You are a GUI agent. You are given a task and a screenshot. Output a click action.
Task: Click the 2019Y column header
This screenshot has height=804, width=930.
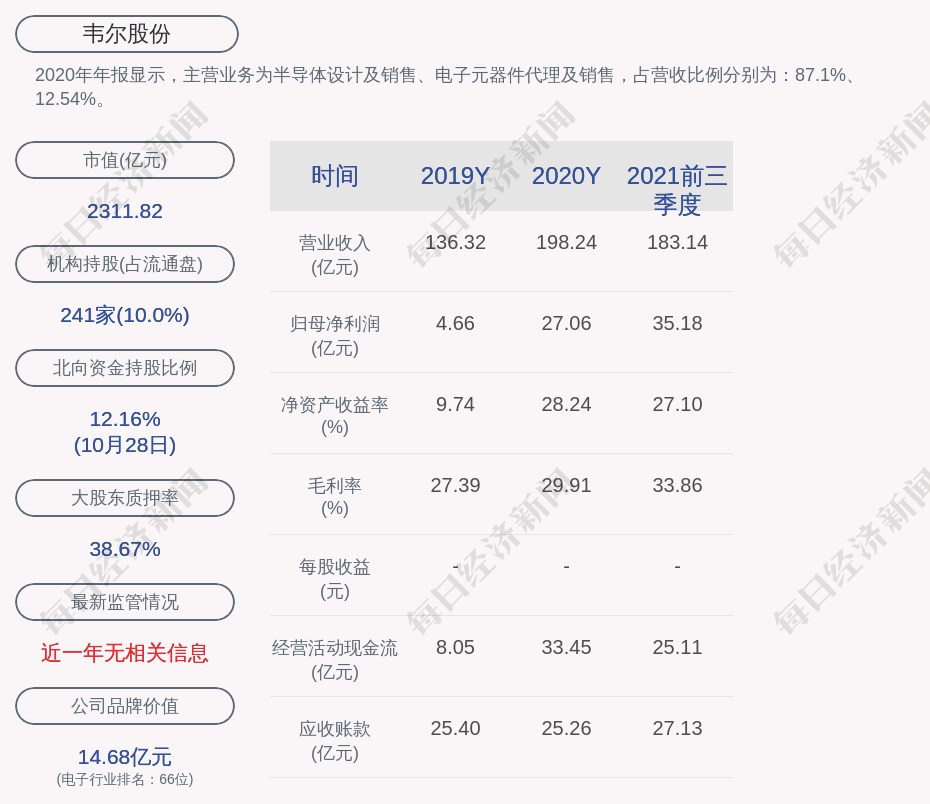click(456, 176)
